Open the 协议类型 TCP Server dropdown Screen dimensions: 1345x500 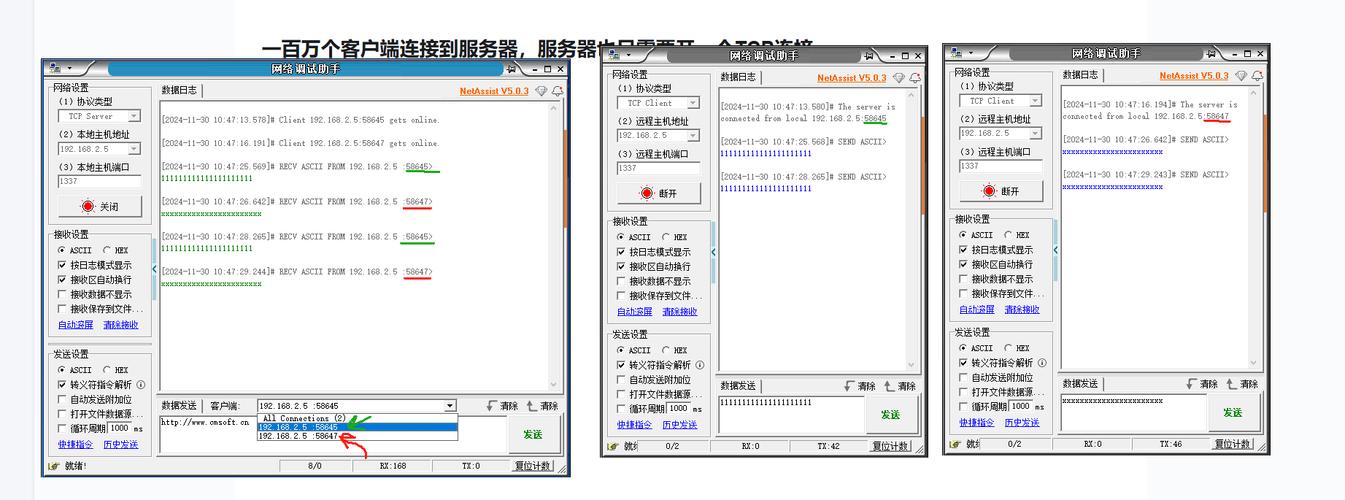click(134, 117)
